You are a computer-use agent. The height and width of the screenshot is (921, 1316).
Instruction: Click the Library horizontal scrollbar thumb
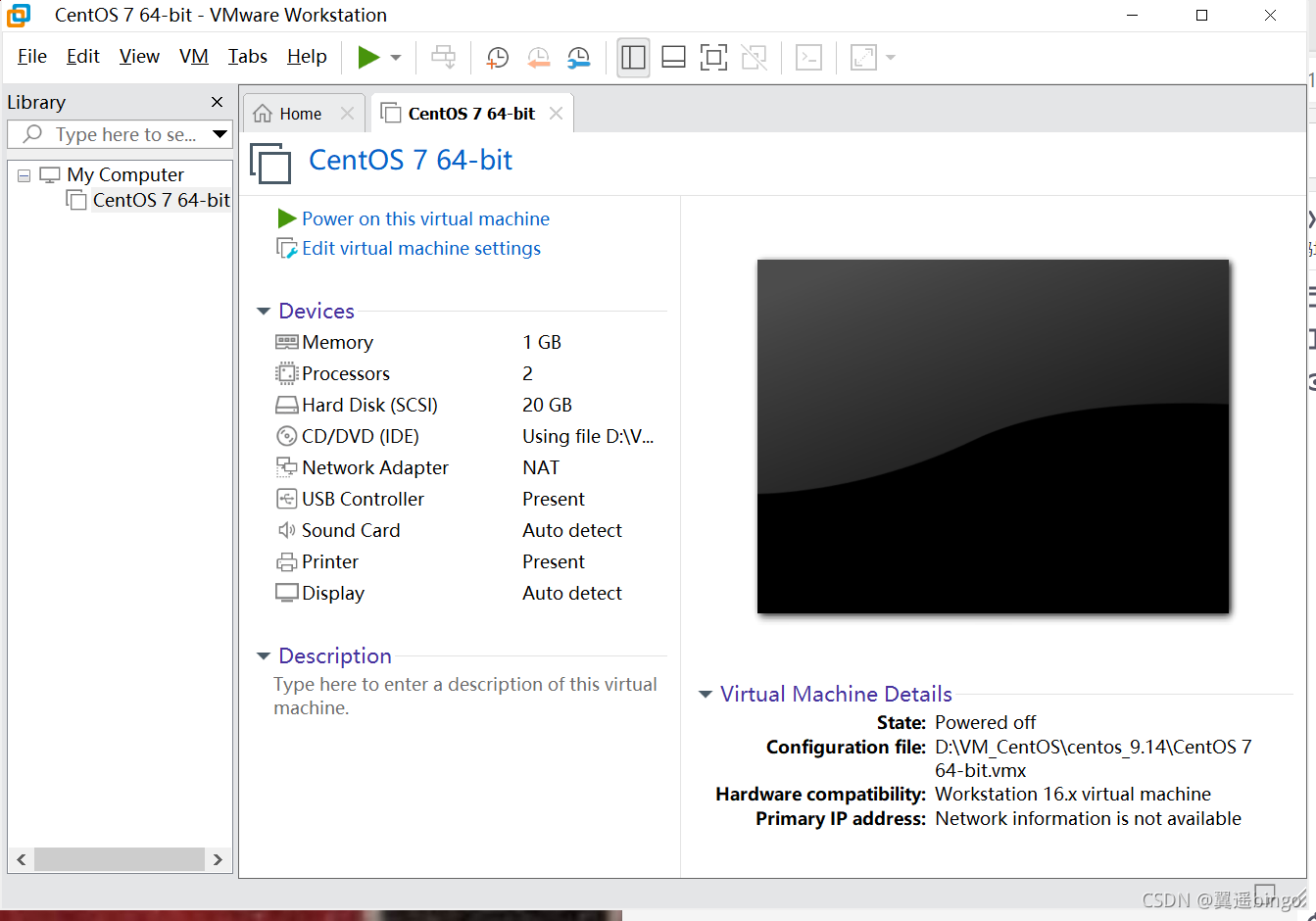(120, 859)
